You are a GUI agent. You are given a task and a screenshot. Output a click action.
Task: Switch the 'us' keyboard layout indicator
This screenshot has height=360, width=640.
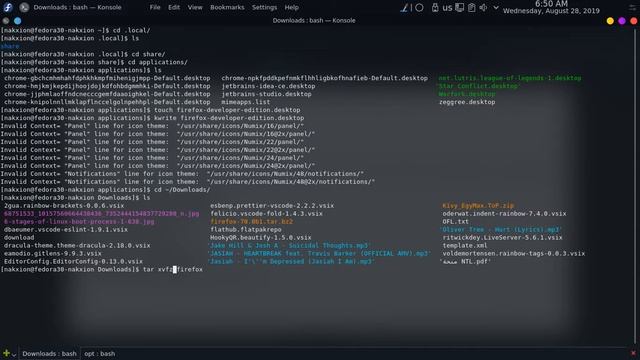coord(447,7)
